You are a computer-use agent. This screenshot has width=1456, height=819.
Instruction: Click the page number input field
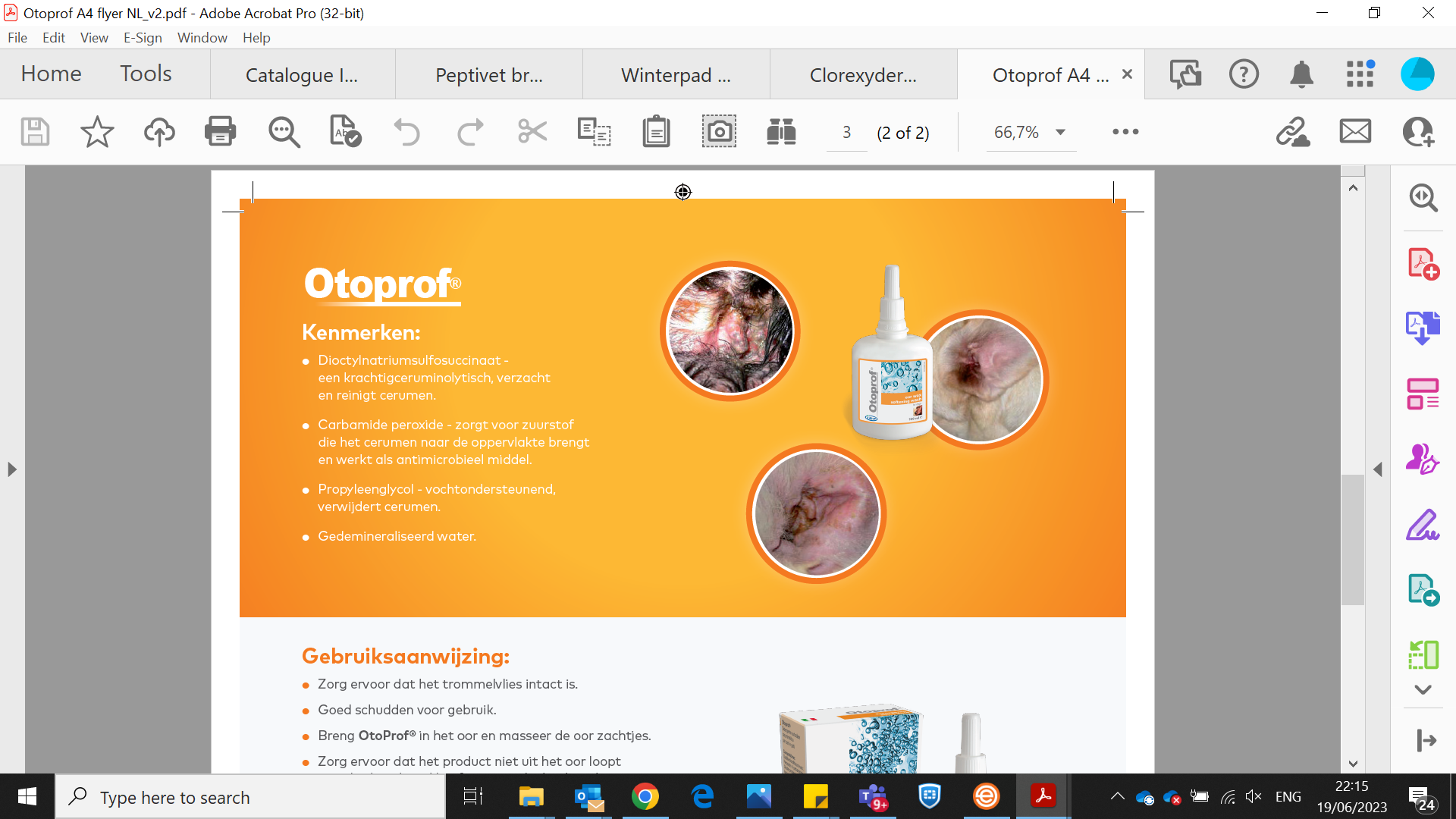point(846,133)
